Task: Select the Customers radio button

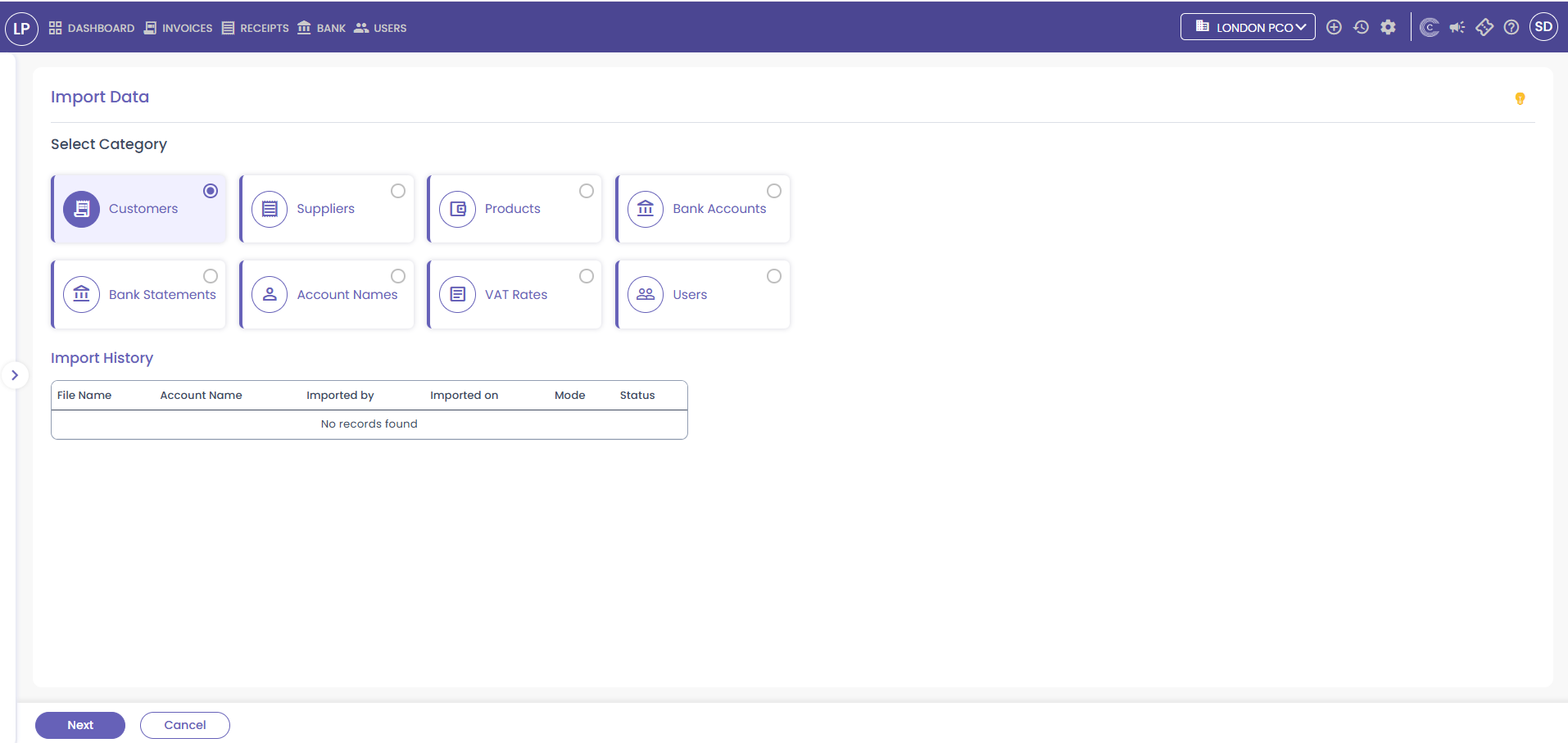Action: tap(211, 191)
